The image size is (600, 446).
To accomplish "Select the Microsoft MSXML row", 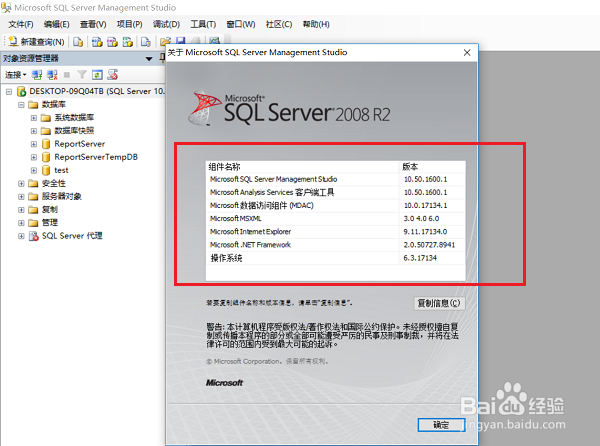I will coord(336,219).
